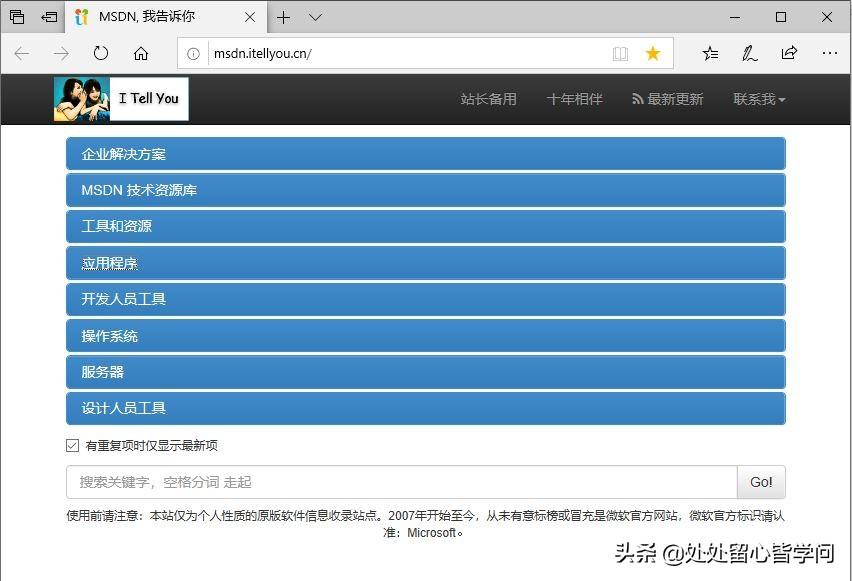Viewport: 852px width, 581px height.
Task: Go to the browser home page
Action: coord(141,53)
